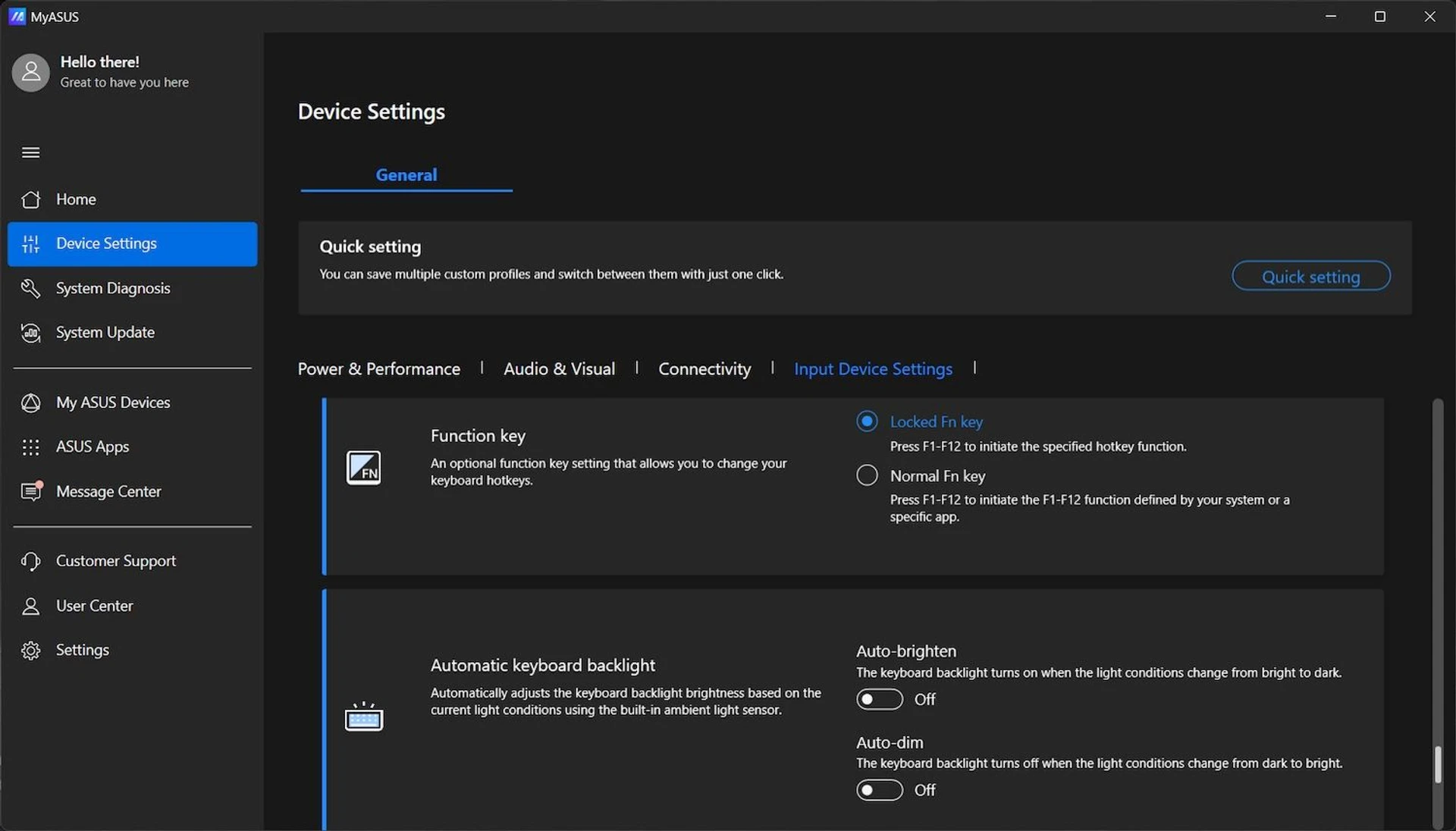Click the User Center person icon

(x=30, y=606)
